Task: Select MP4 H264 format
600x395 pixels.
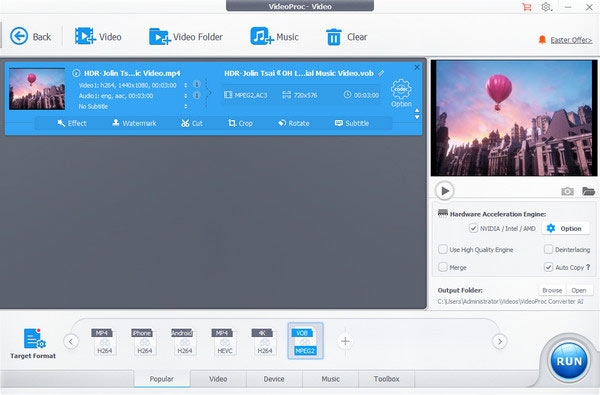Action: (x=104, y=341)
